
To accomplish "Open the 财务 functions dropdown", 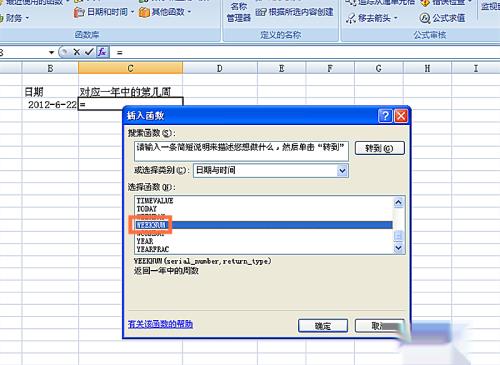I will 14,18.
